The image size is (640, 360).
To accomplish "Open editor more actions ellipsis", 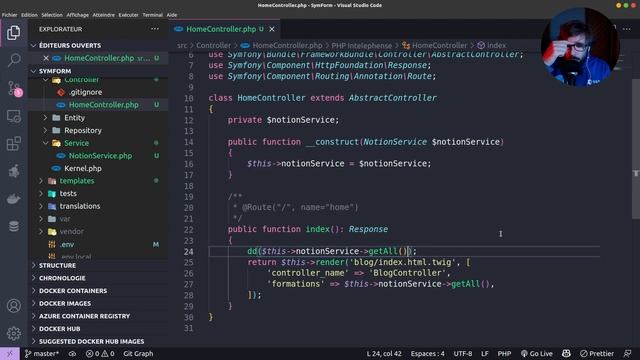I will (x=627, y=29).
